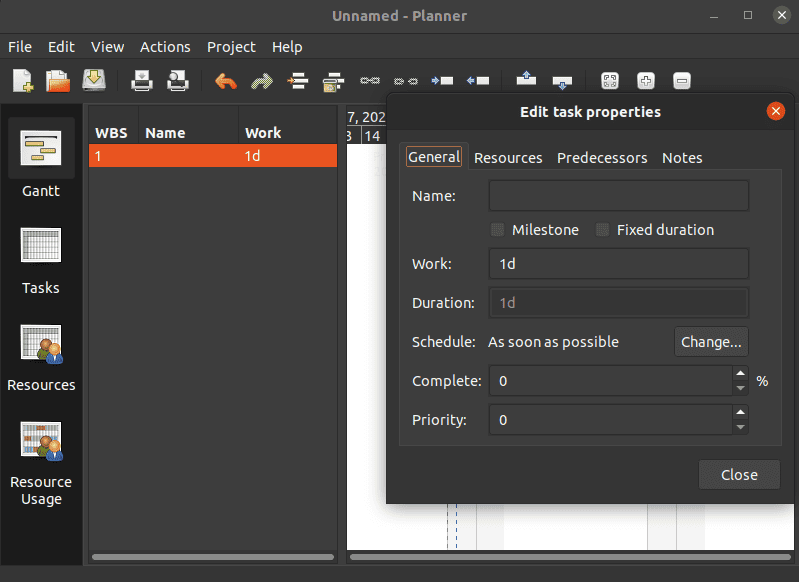
Task: Switch to the Gantt view
Action: pos(41,160)
